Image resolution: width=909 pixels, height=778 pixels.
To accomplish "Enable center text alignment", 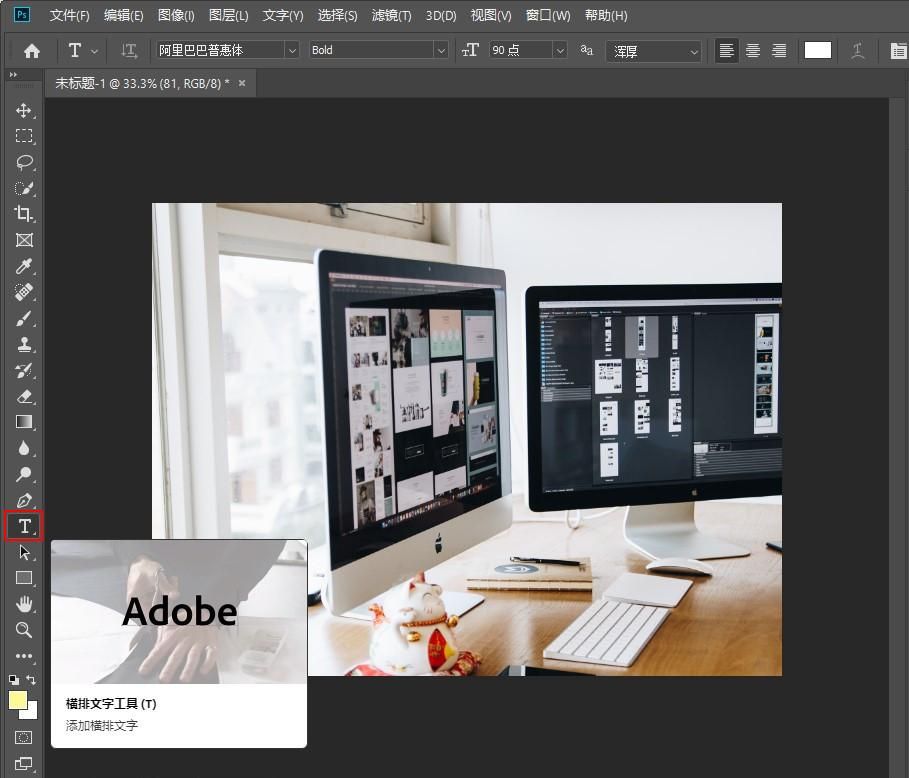I will click(x=752, y=50).
